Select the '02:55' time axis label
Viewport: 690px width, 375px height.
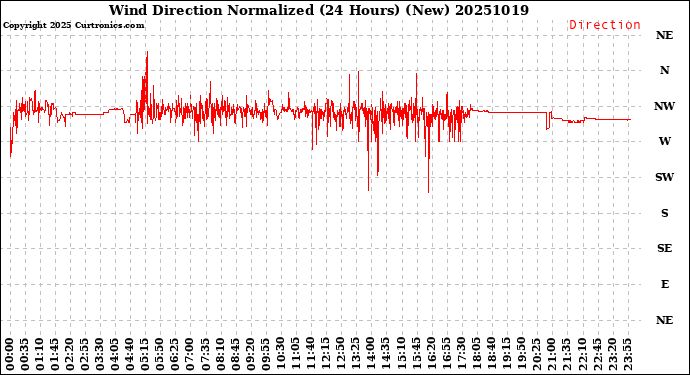pyautogui.click(x=85, y=355)
